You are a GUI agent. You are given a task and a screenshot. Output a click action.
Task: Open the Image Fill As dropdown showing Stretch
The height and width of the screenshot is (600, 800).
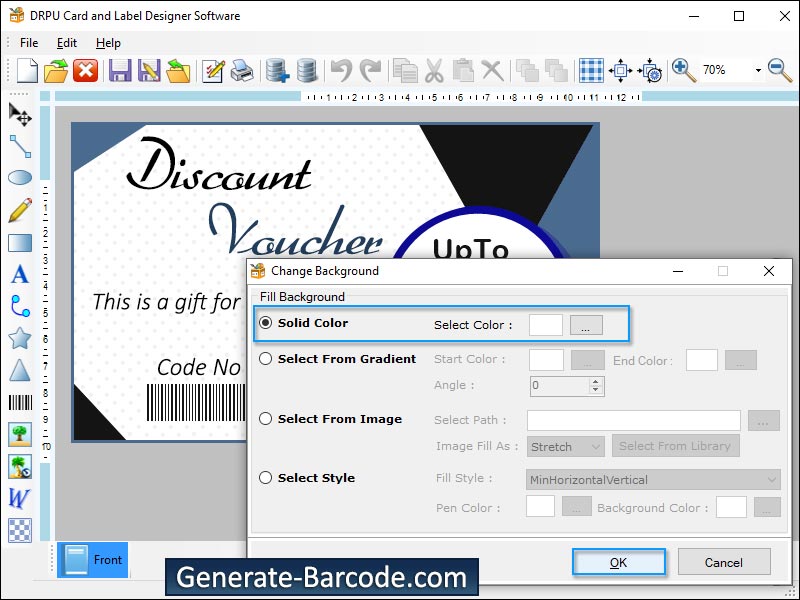(565, 446)
